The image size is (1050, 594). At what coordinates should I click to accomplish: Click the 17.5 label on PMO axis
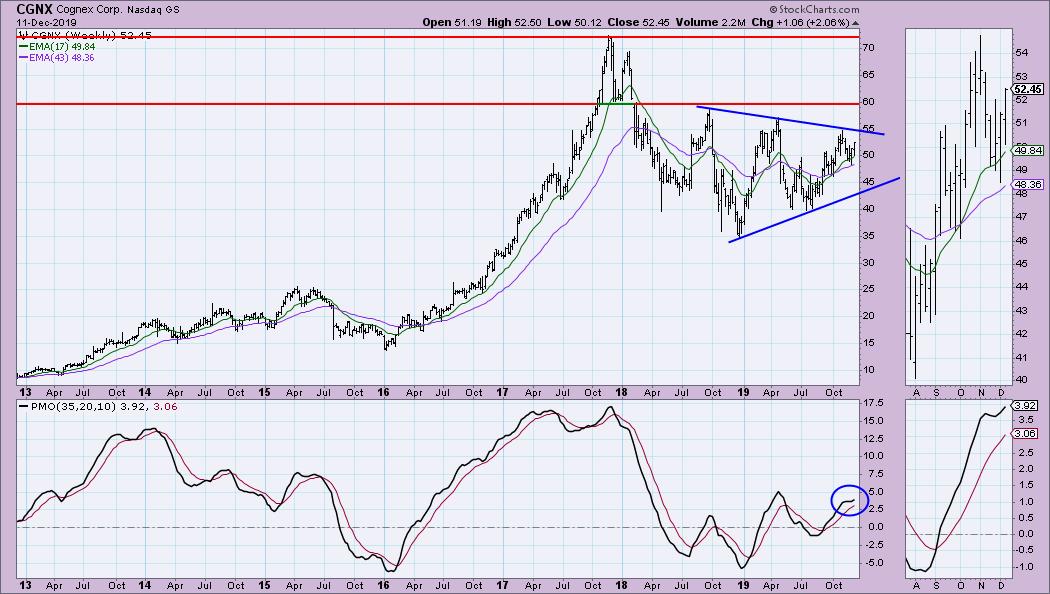[x=874, y=402]
